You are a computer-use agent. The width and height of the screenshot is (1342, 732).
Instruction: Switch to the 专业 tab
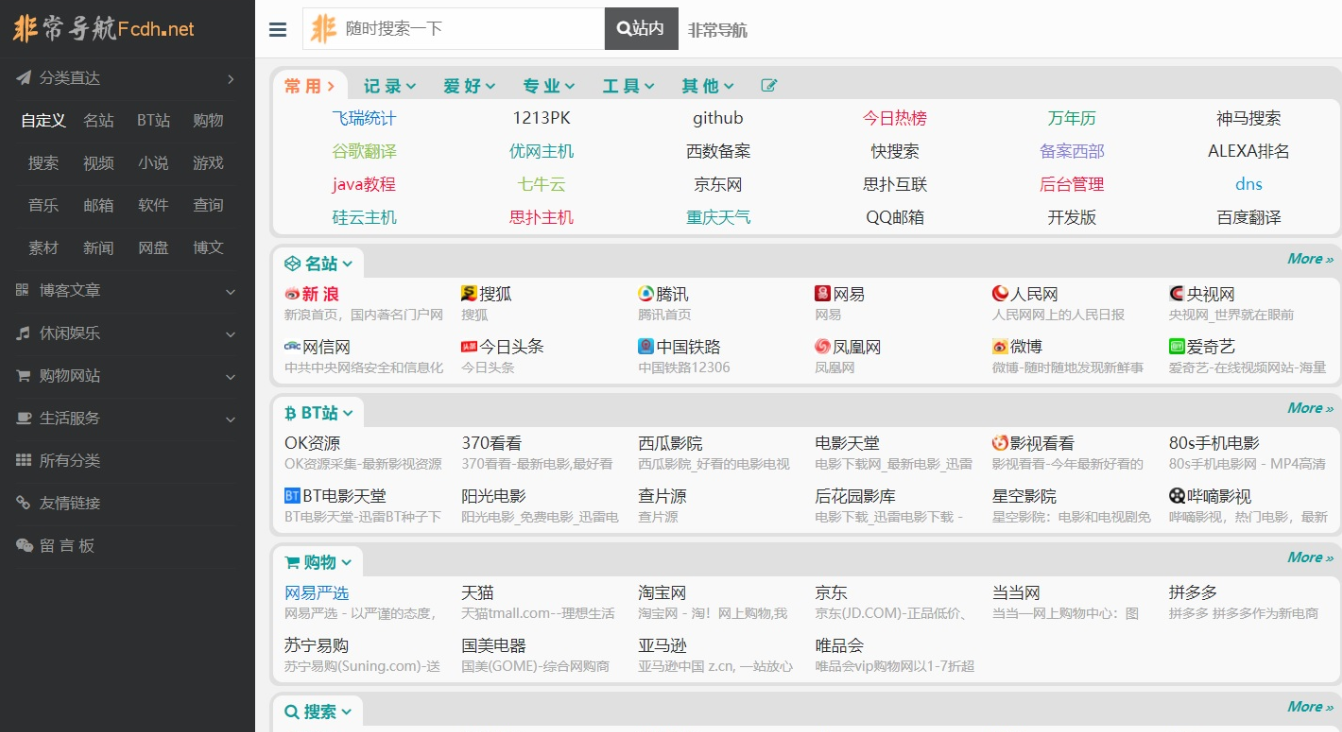pyautogui.click(x=549, y=86)
